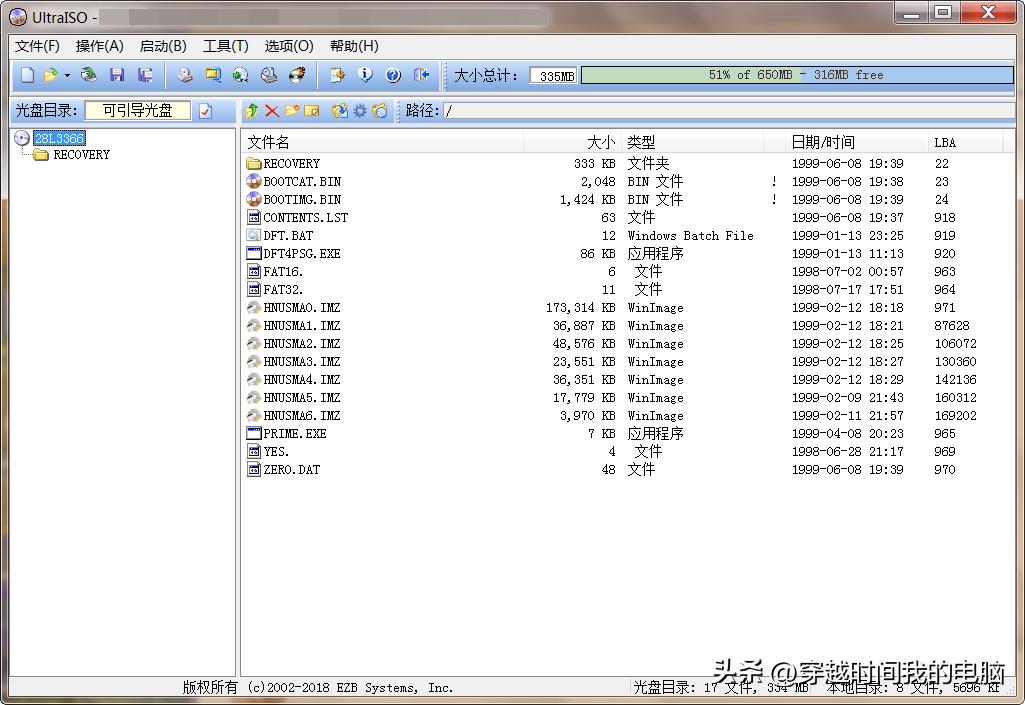1025x705 pixels.
Task: Click the checkmark button beside bootable disc field
Action: coord(205,110)
